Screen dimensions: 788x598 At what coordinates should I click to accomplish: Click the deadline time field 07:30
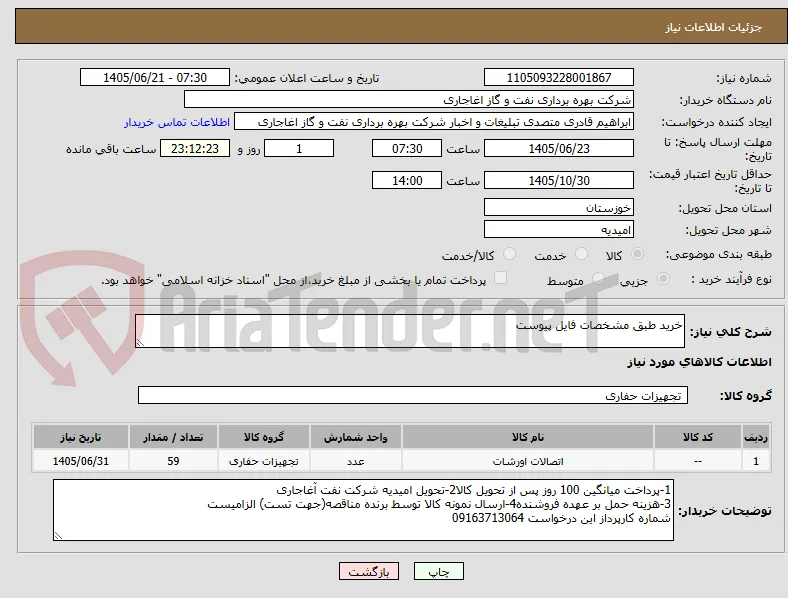pyautogui.click(x=407, y=148)
